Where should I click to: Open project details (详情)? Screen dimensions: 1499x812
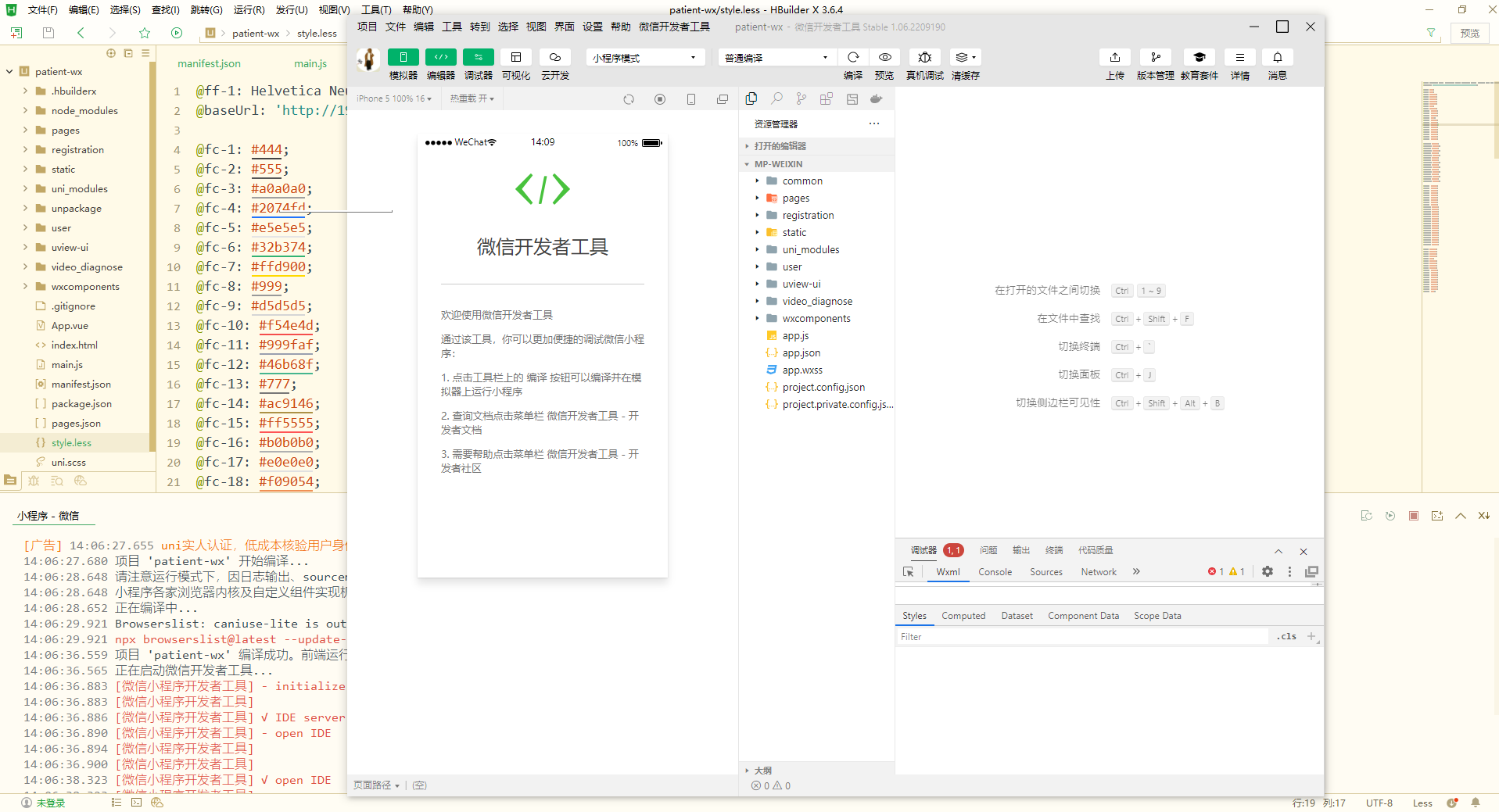click(1239, 57)
